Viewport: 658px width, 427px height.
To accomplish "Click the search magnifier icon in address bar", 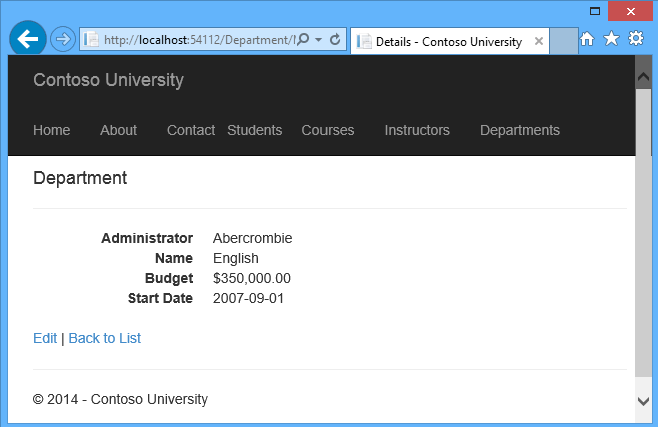I will [x=304, y=40].
